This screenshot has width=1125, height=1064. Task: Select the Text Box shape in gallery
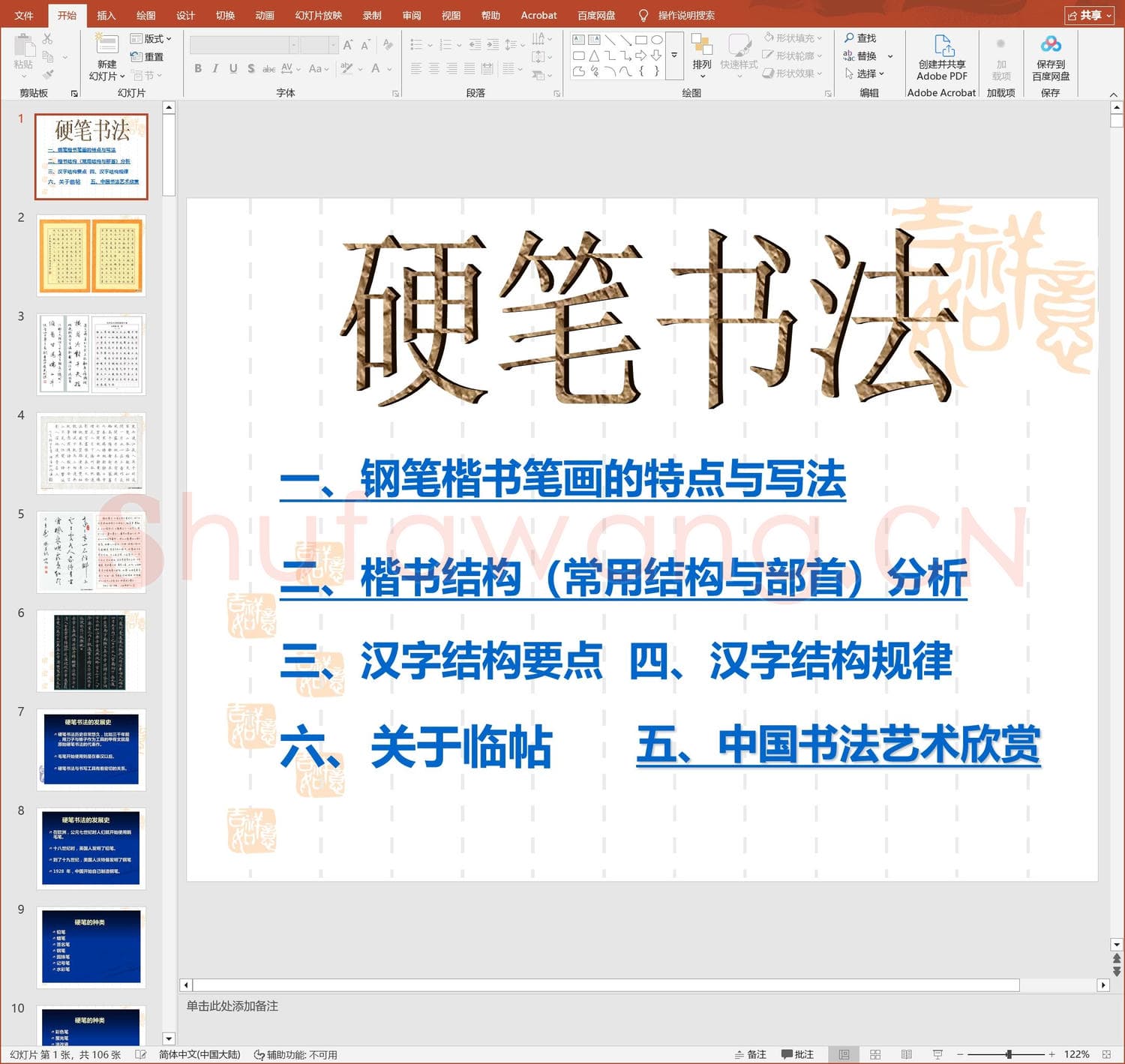(578, 40)
